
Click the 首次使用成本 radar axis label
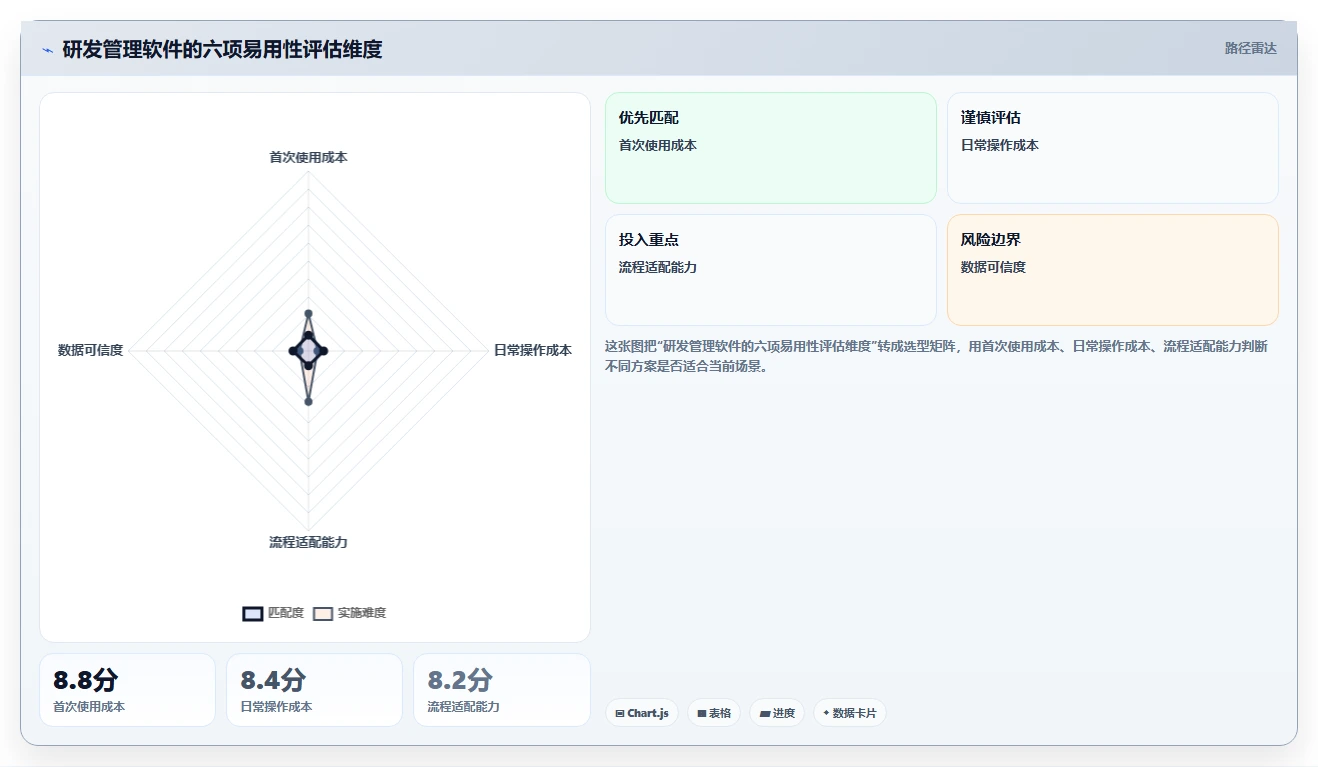click(x=308, y=157)
